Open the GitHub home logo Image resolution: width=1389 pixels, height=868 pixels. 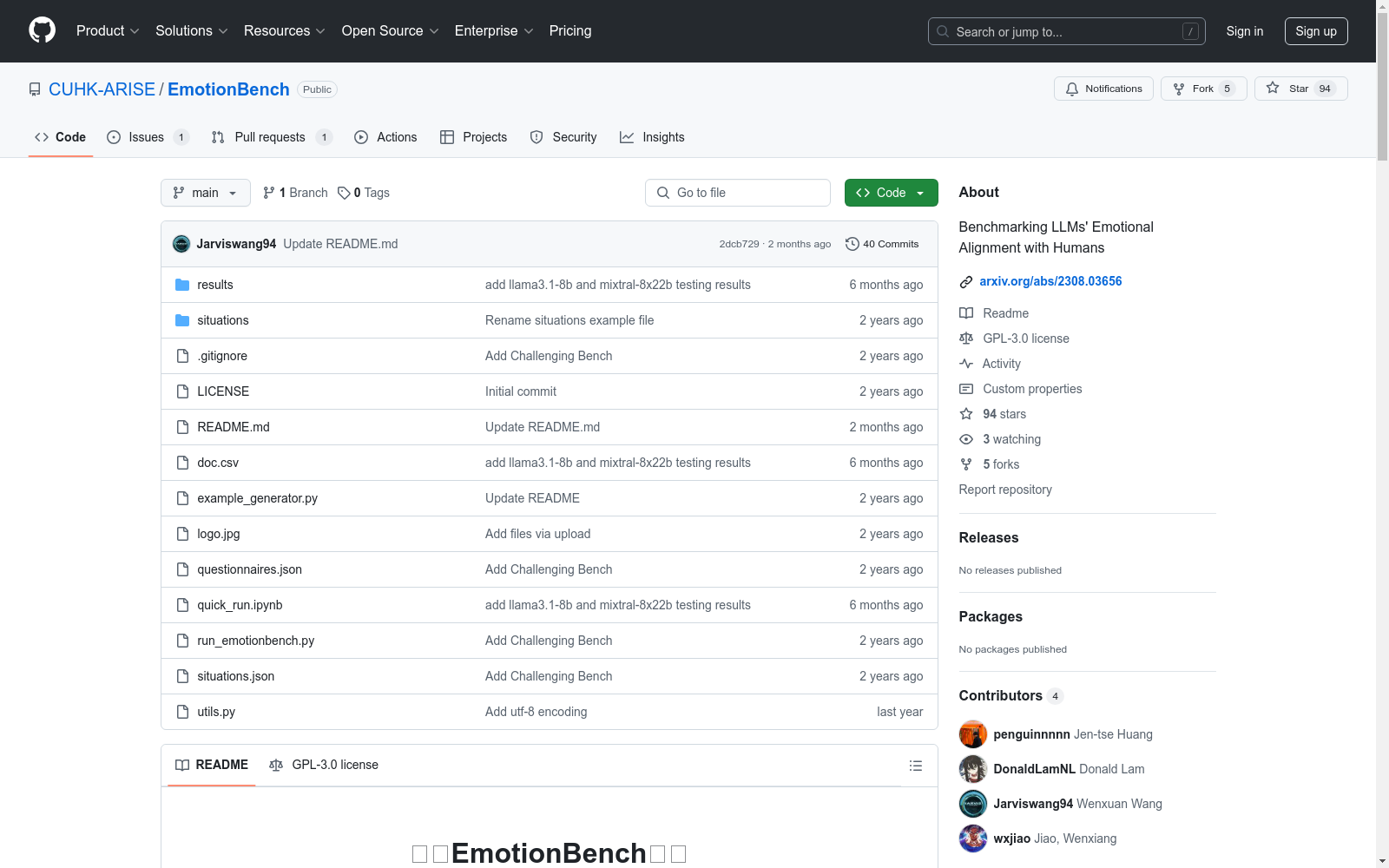click(42, 30)
